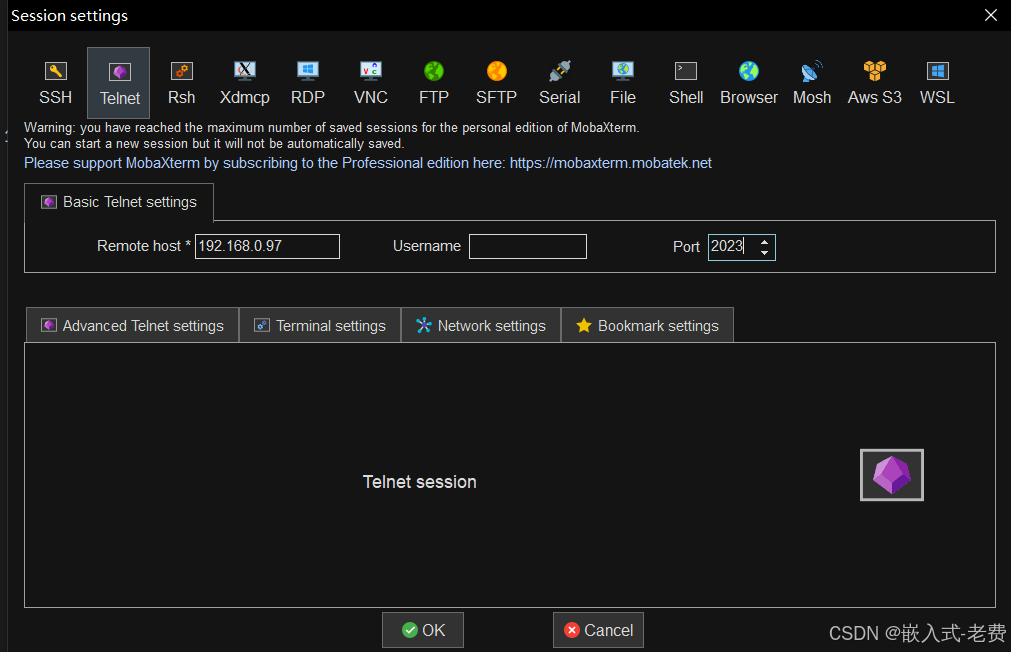Viewport: 1011px width, 652px height.
Task: Confirm the session with OK button
Action: 423,630
